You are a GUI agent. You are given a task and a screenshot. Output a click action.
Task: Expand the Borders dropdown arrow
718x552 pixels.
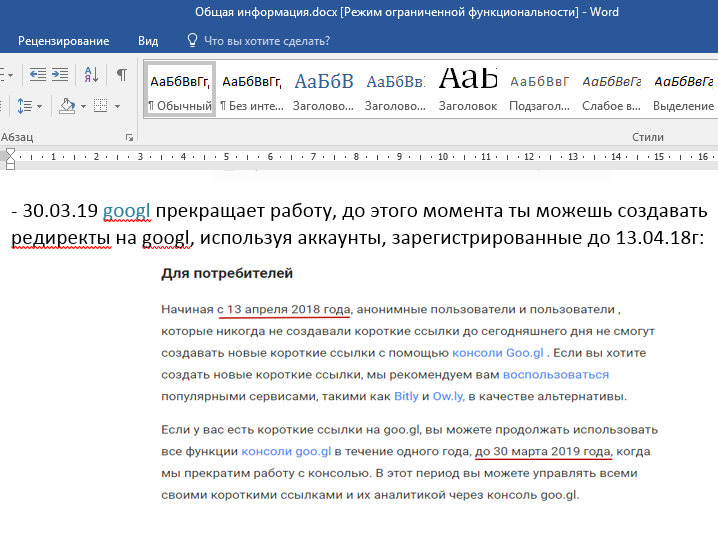pos(117,107)
